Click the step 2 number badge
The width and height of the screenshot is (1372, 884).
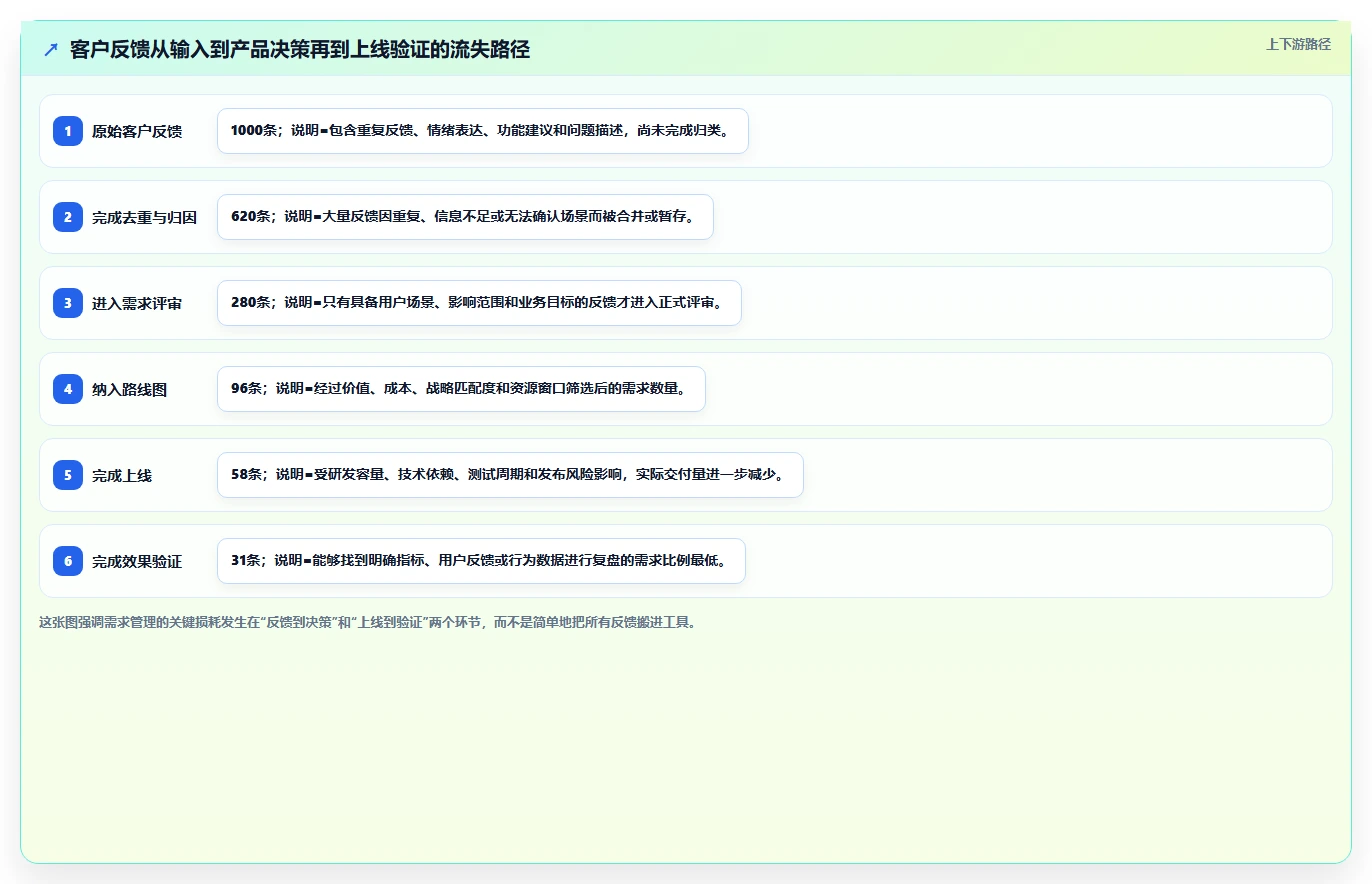point(68,217)
